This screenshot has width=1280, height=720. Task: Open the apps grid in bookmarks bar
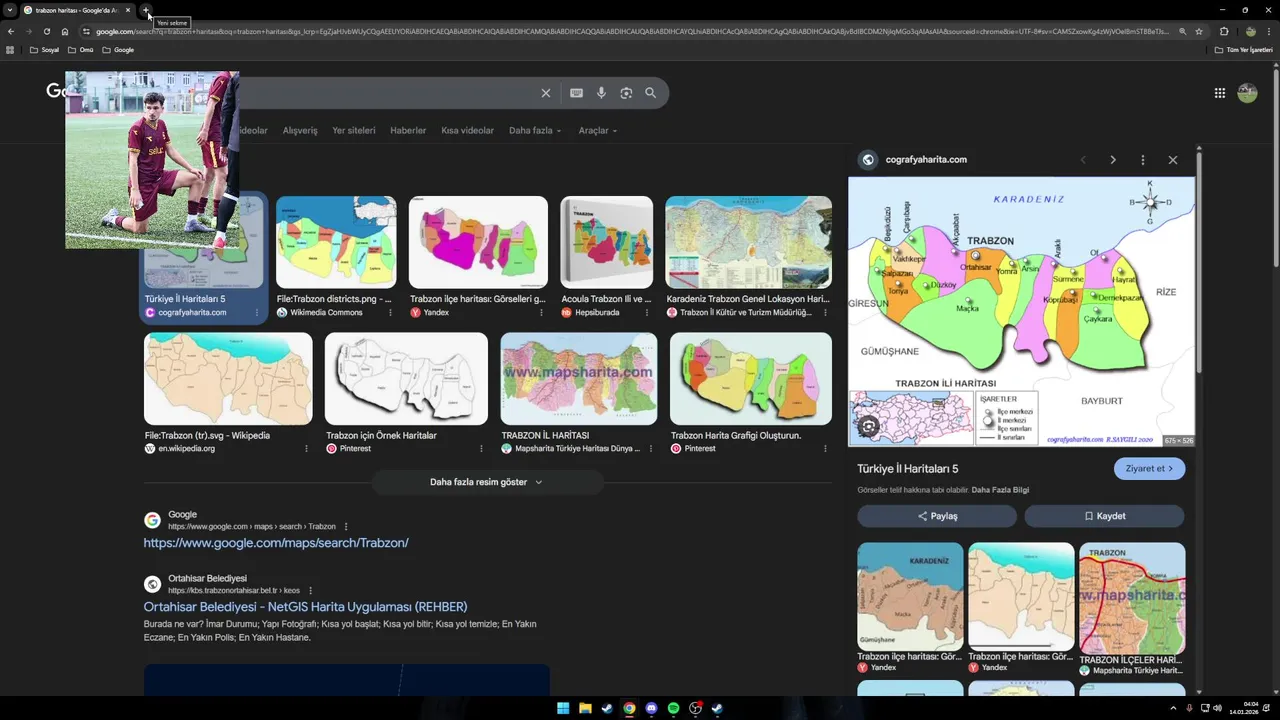10,50
